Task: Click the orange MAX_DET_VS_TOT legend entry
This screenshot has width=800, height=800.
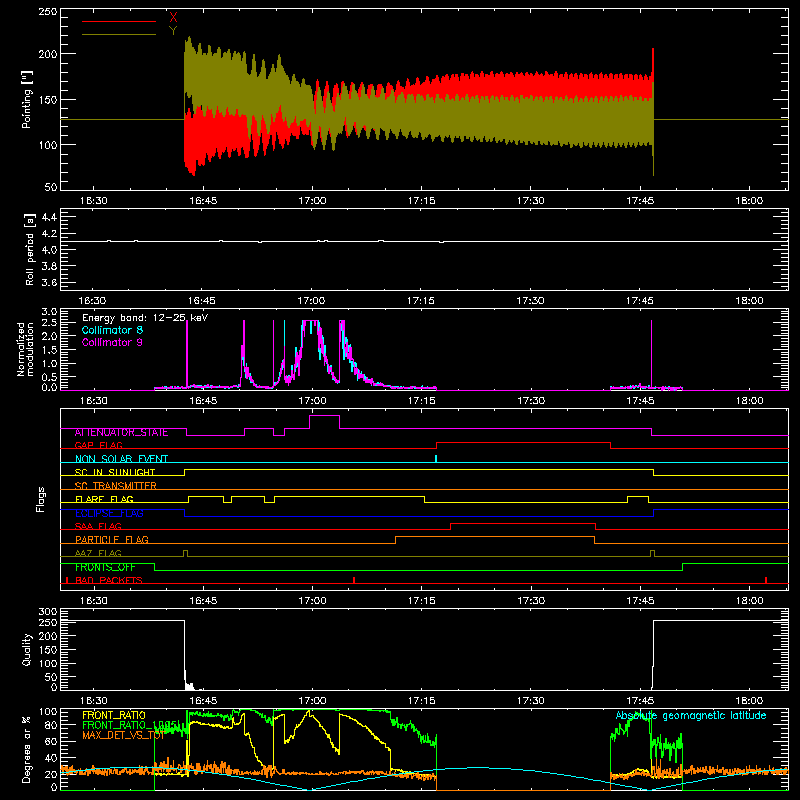Action: coord(123,735)
